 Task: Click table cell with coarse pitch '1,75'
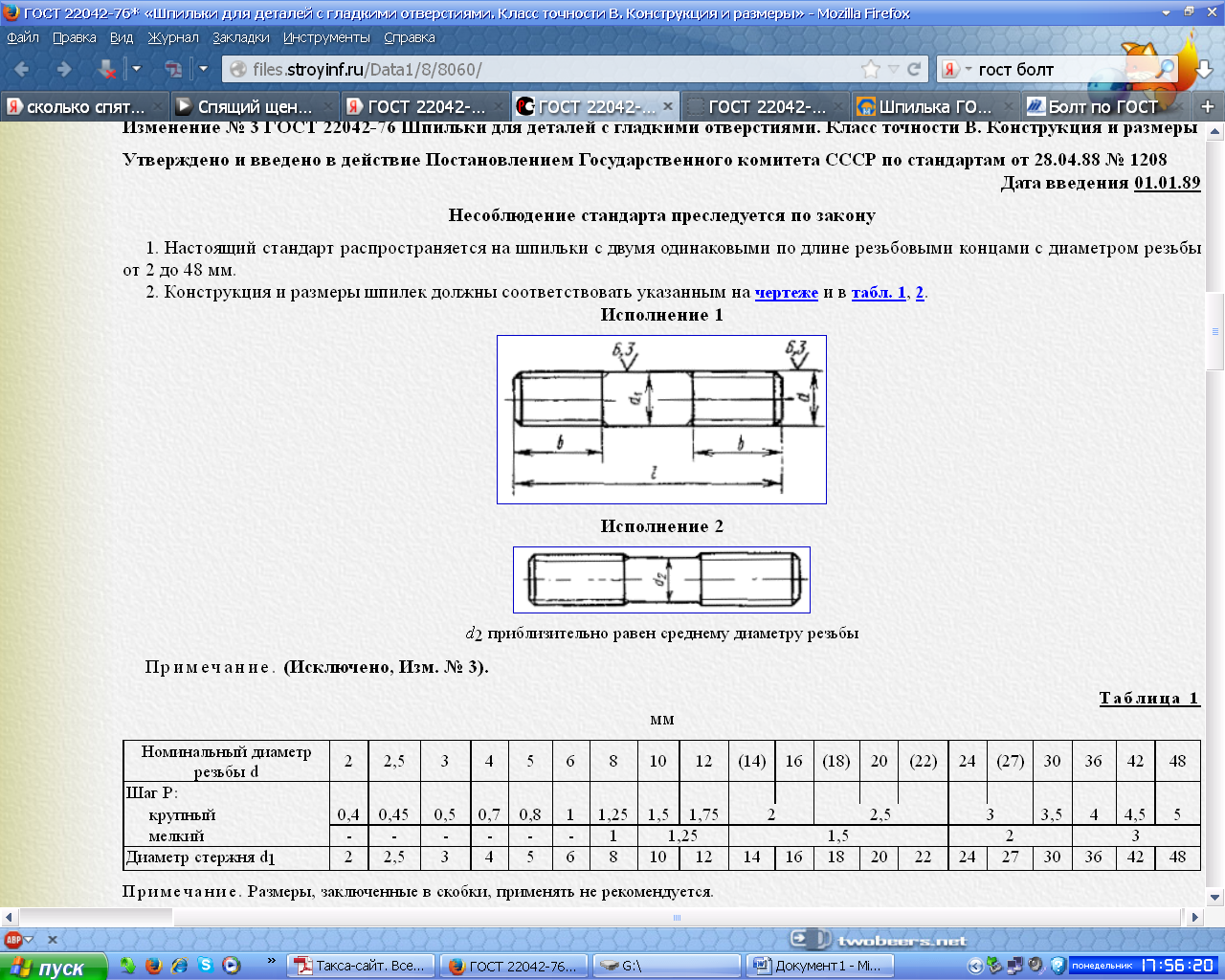click(x=703, y=814)
